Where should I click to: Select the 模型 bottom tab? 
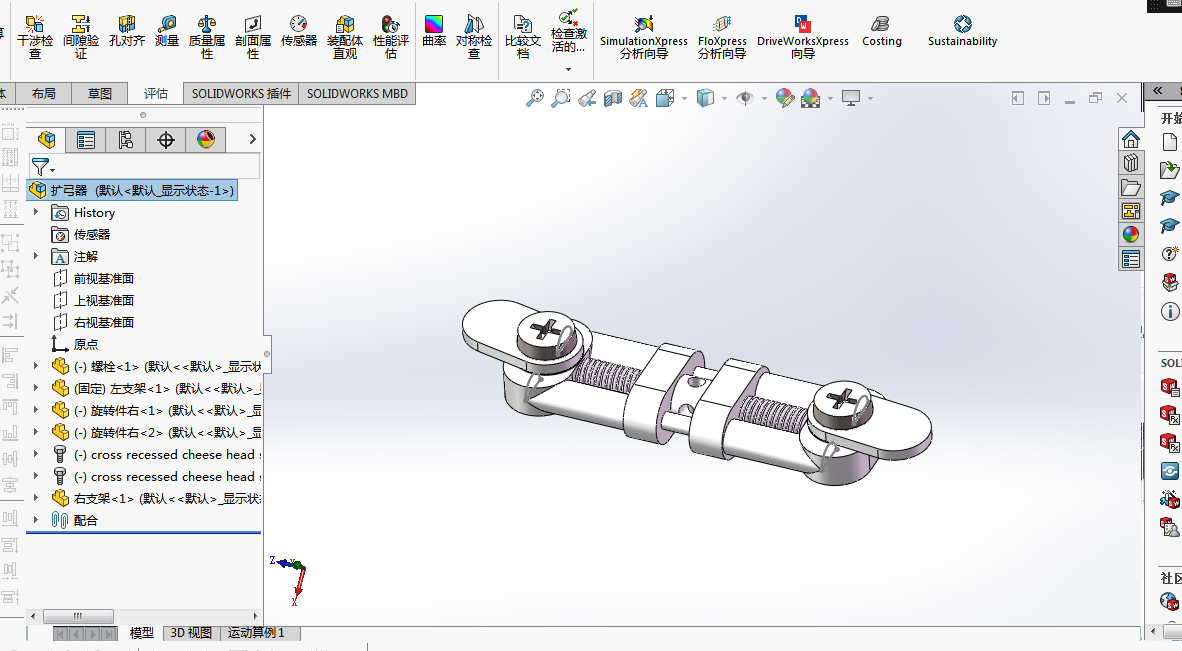click(x=142, y=633)
